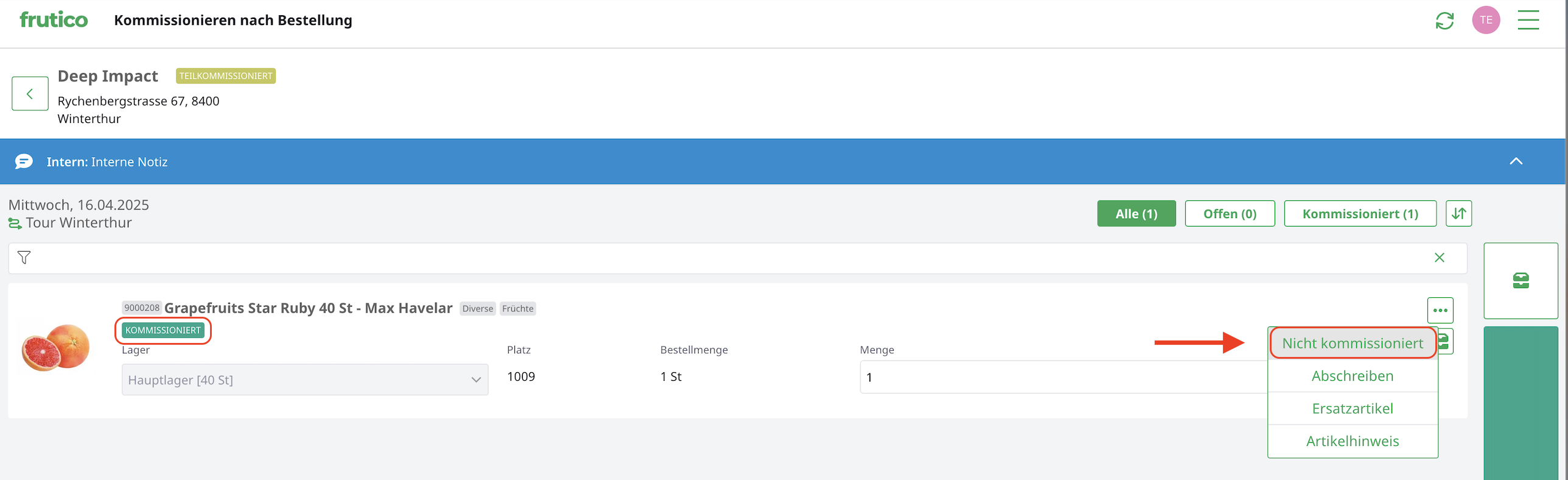Click the TE user avatar
The height and width of the screenshot is (480, 1568).
tap(1486, 20)
